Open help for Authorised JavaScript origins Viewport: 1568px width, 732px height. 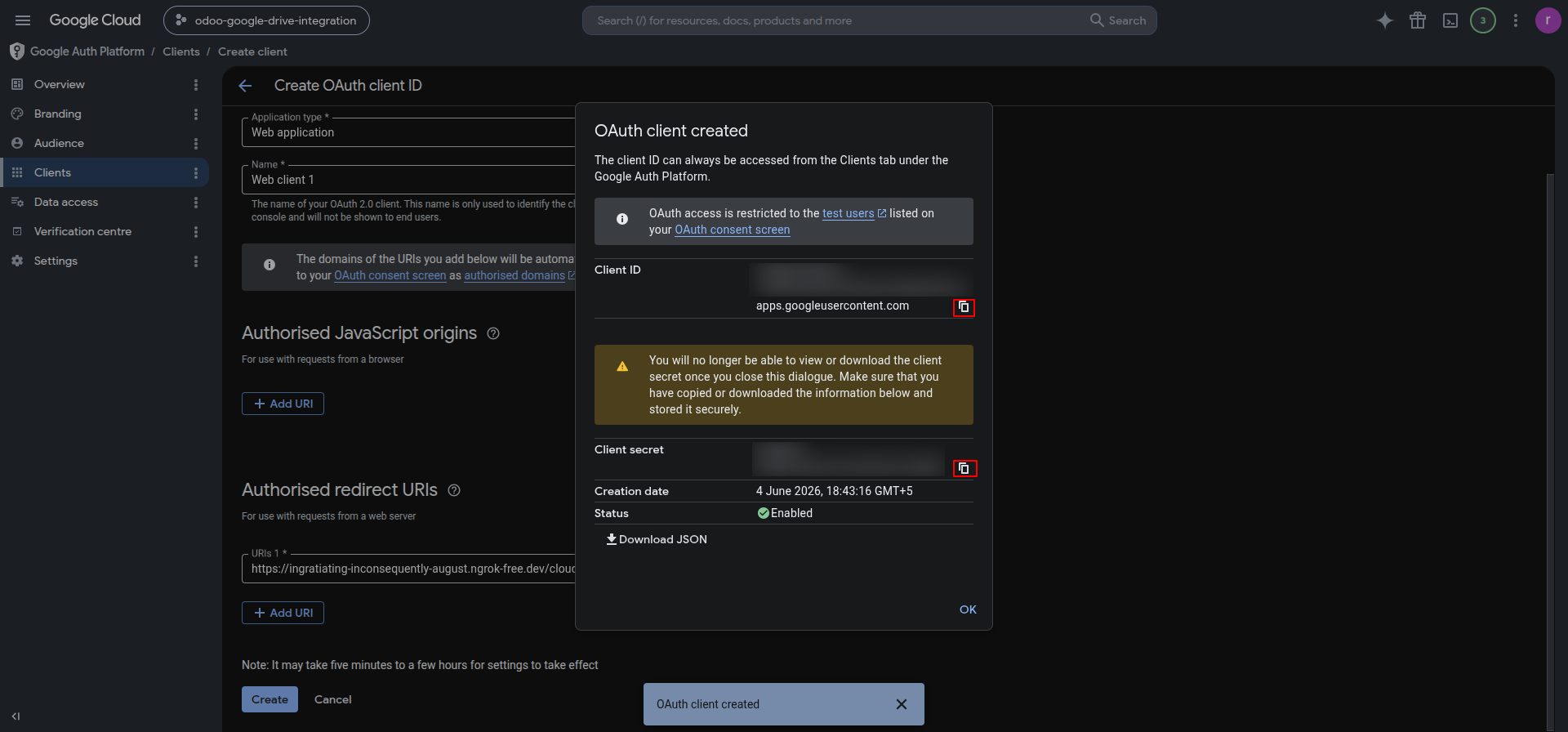click(x=493, y=333)
